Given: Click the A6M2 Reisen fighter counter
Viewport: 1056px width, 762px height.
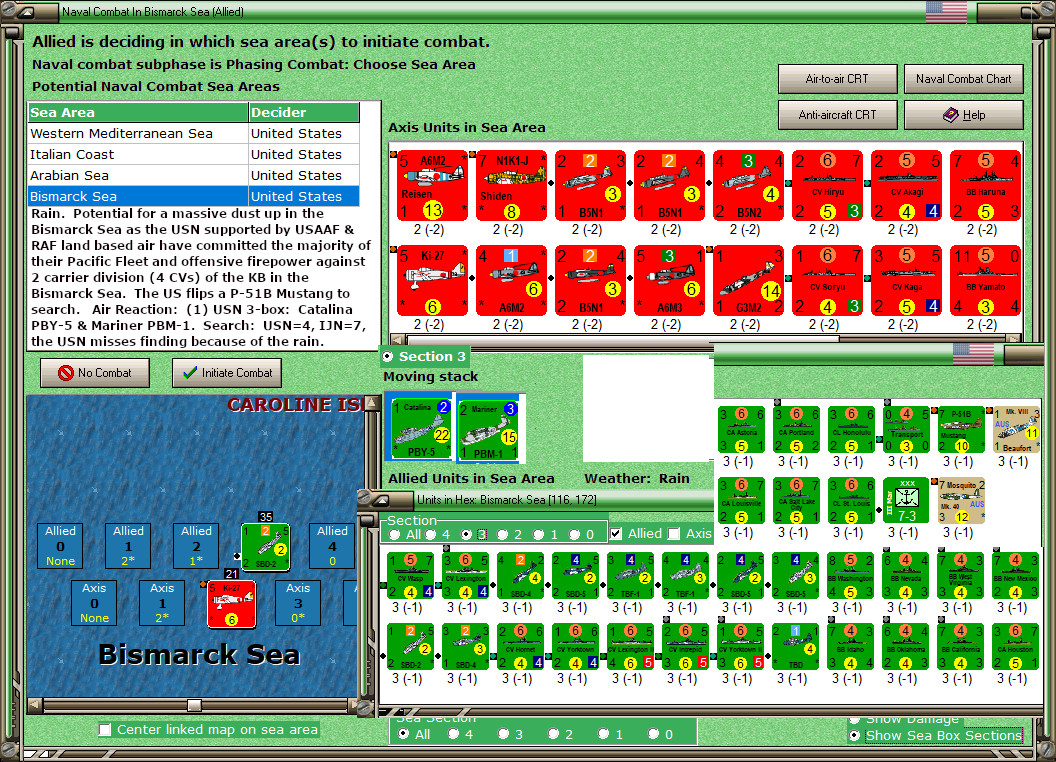Looking at the screenshot, I should [x=432, y=185].
